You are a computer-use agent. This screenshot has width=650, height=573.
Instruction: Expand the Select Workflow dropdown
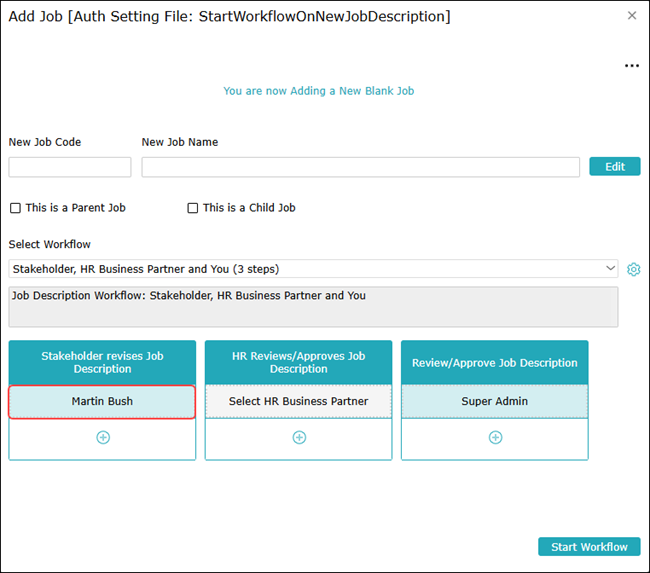tap(313, 269)
